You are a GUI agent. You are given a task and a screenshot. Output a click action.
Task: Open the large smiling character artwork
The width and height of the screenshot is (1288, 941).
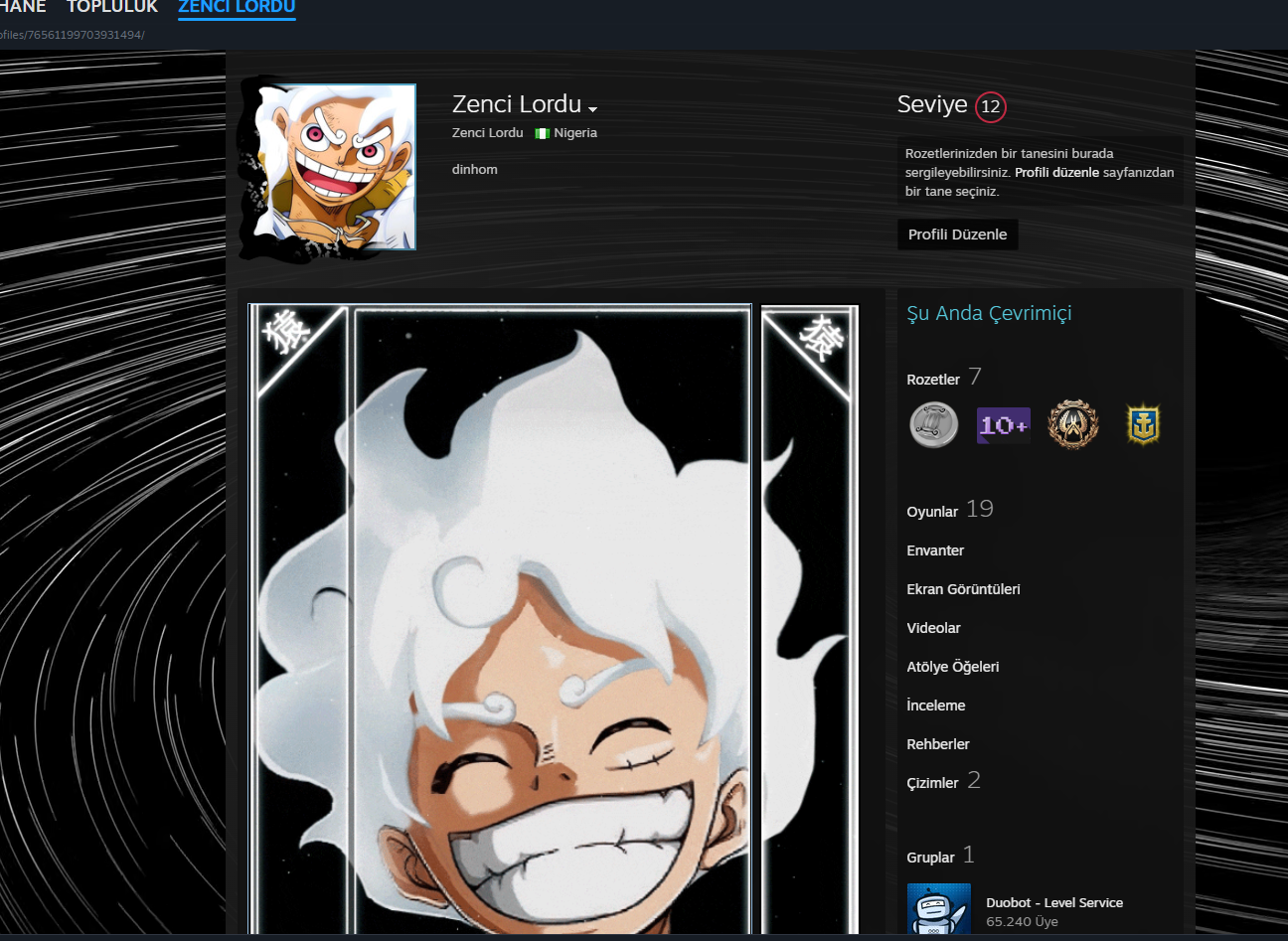[500, 620]
